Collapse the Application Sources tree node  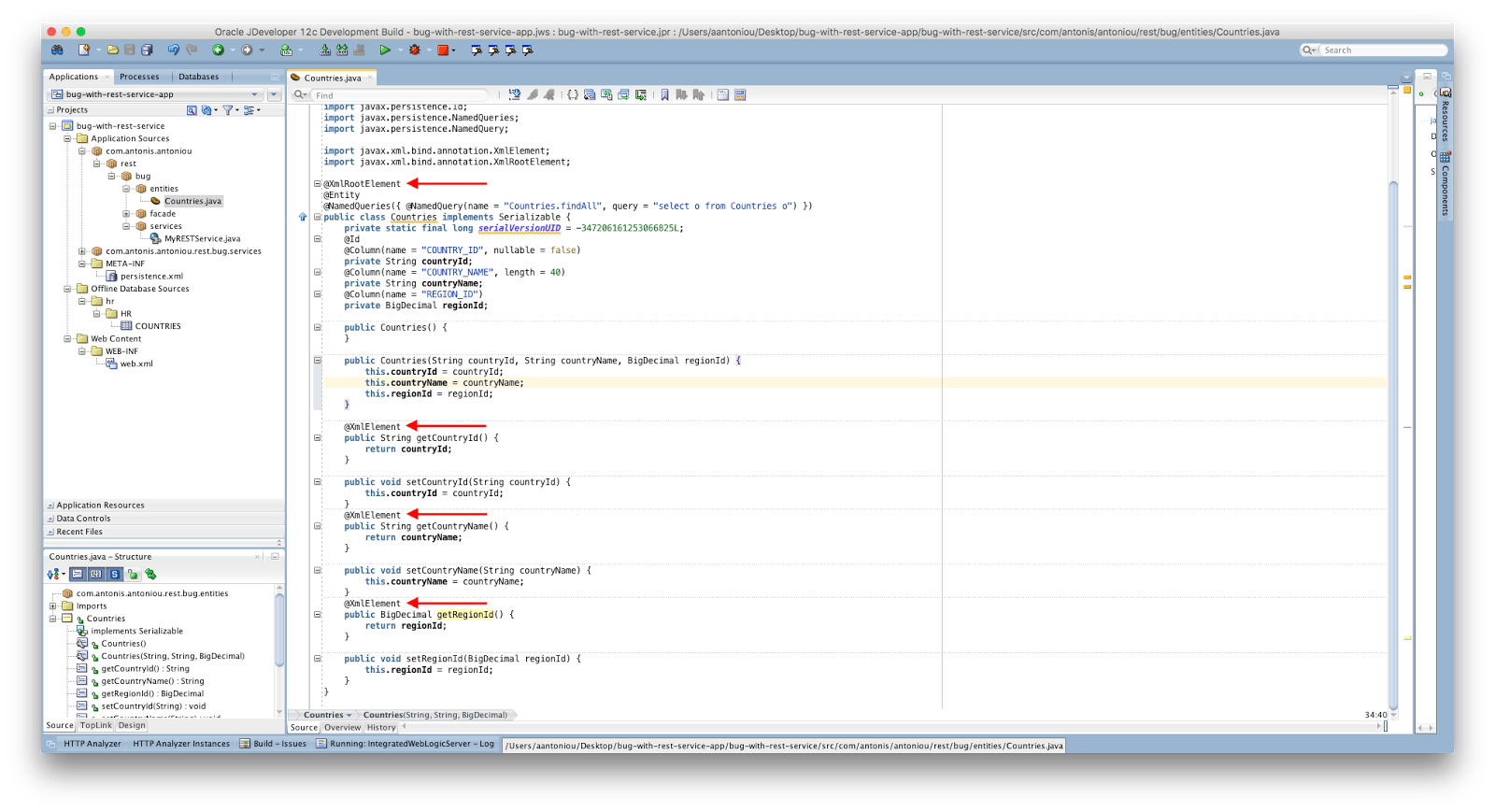pos(67,138)
